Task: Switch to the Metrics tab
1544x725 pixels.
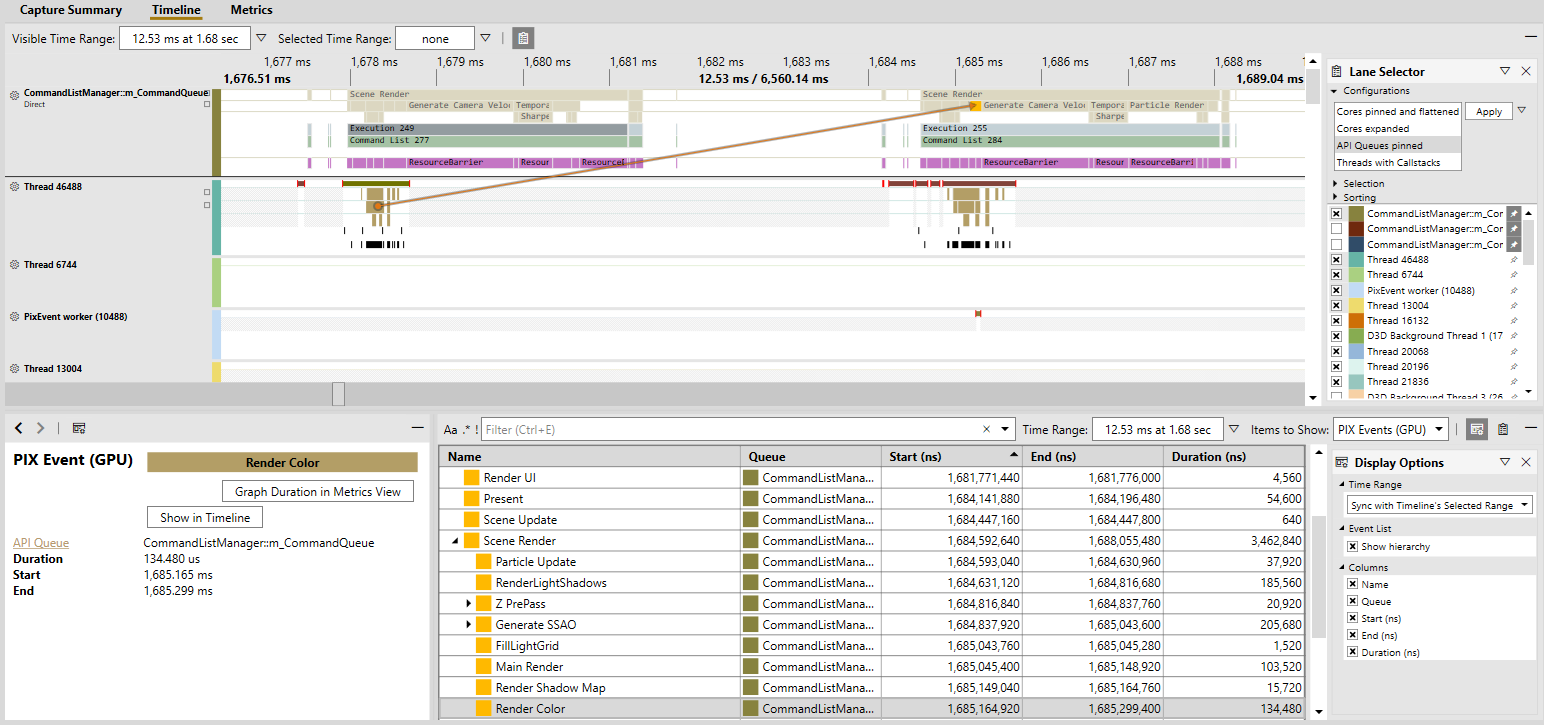Action: [x=252, y=10]
